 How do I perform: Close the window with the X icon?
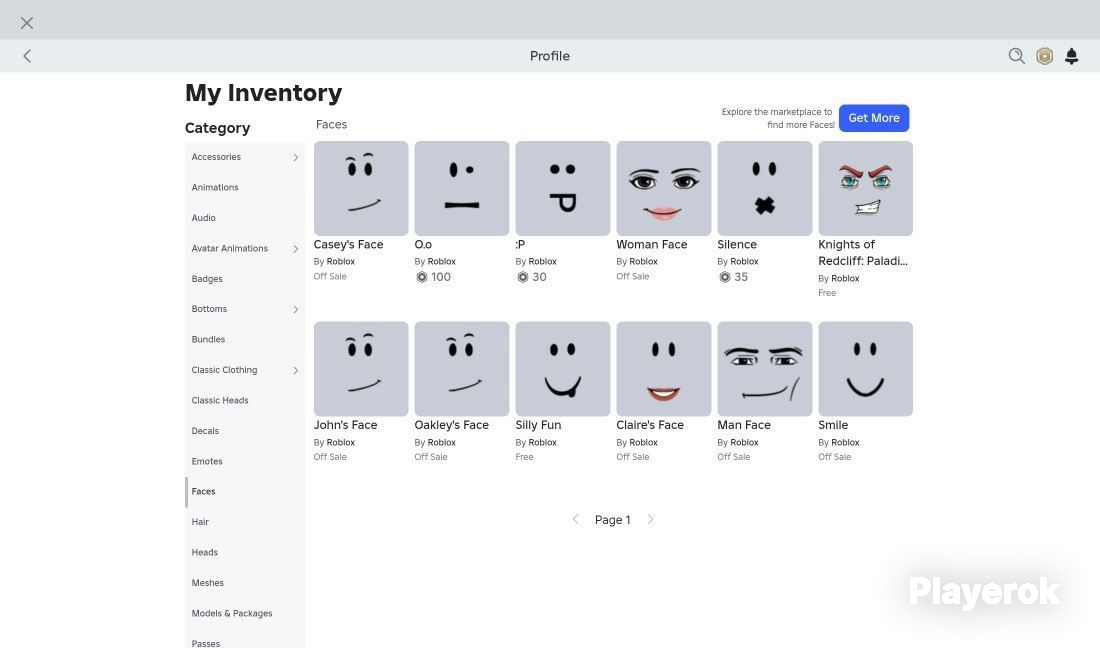(x=27, y=23)
